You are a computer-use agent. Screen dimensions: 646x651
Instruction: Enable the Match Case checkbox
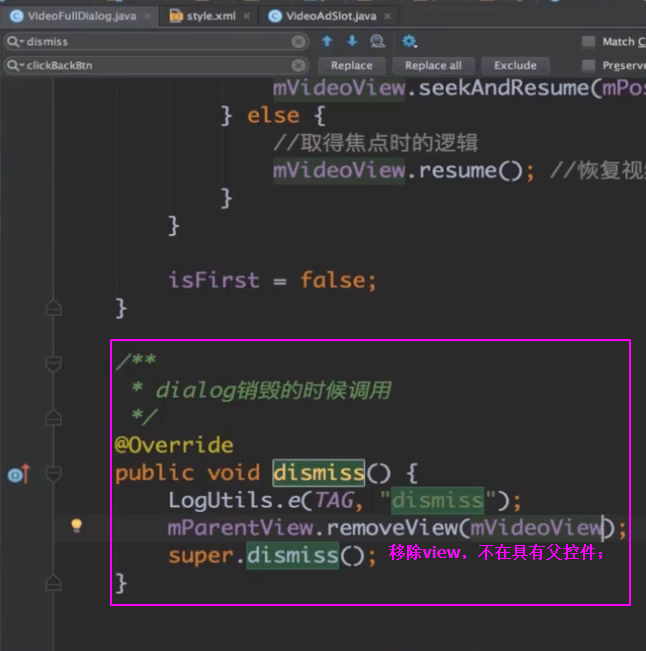pos(589,41)
